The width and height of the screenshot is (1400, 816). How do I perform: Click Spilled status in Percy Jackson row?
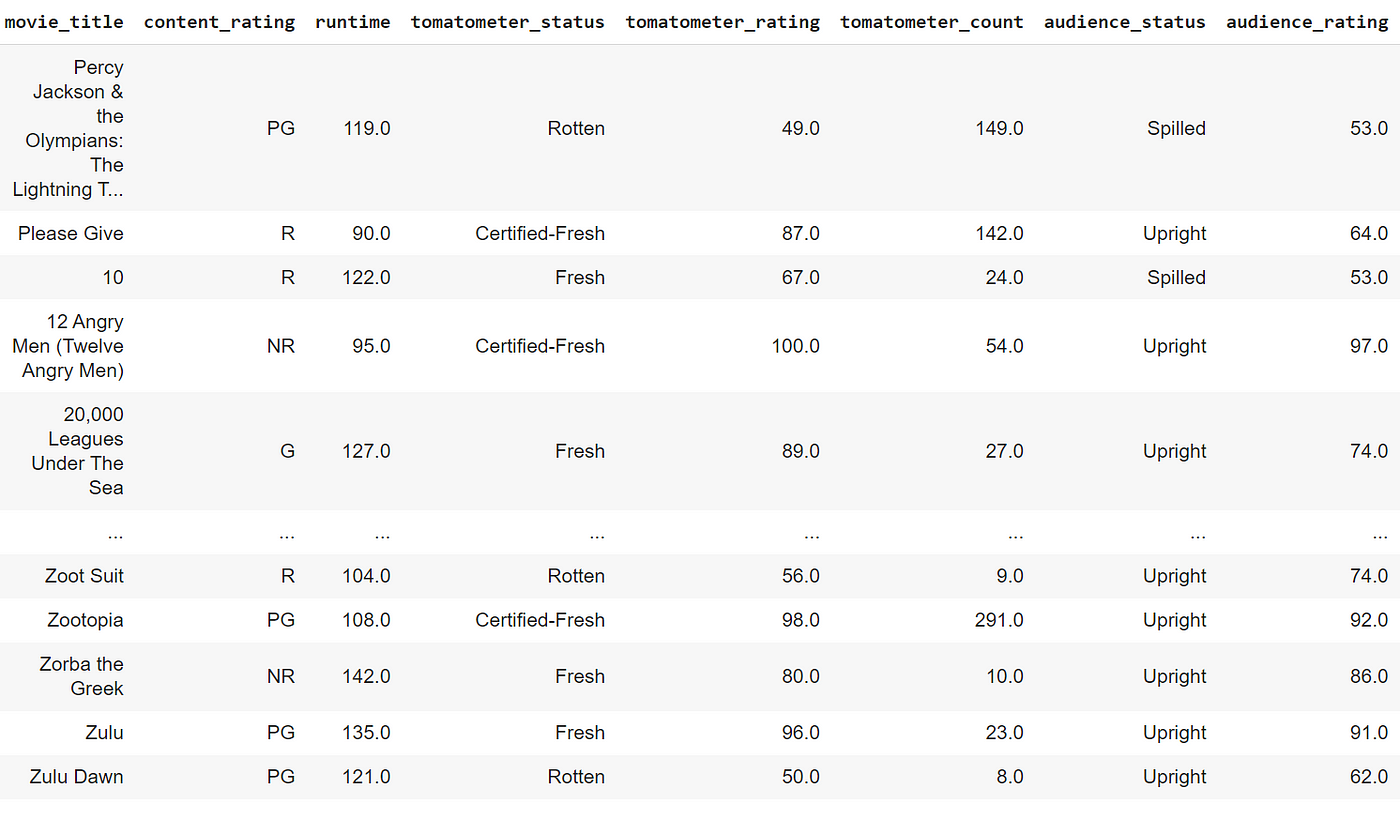click(x=1177, y=128)
